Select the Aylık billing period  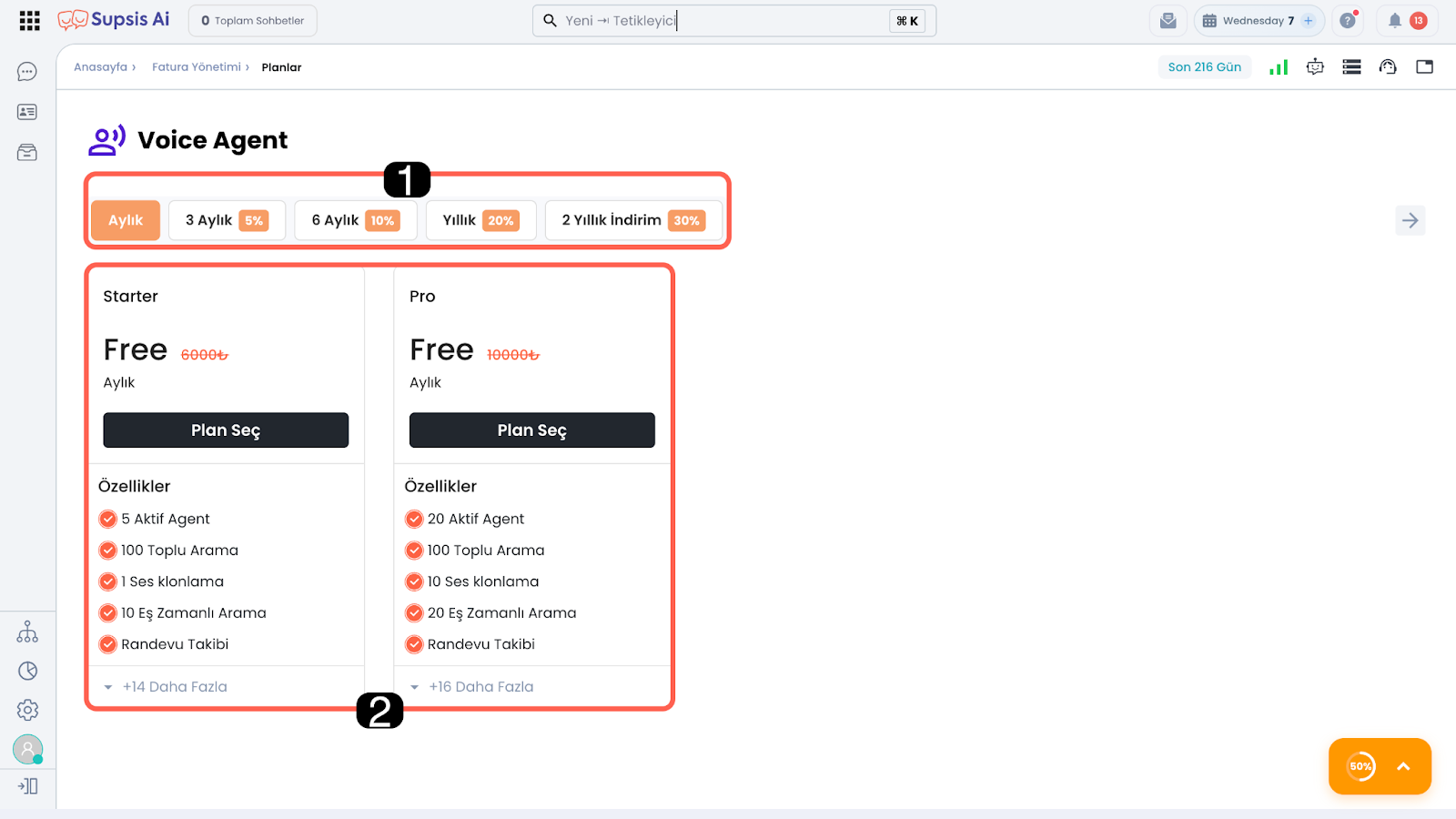(x=126, y=220)
